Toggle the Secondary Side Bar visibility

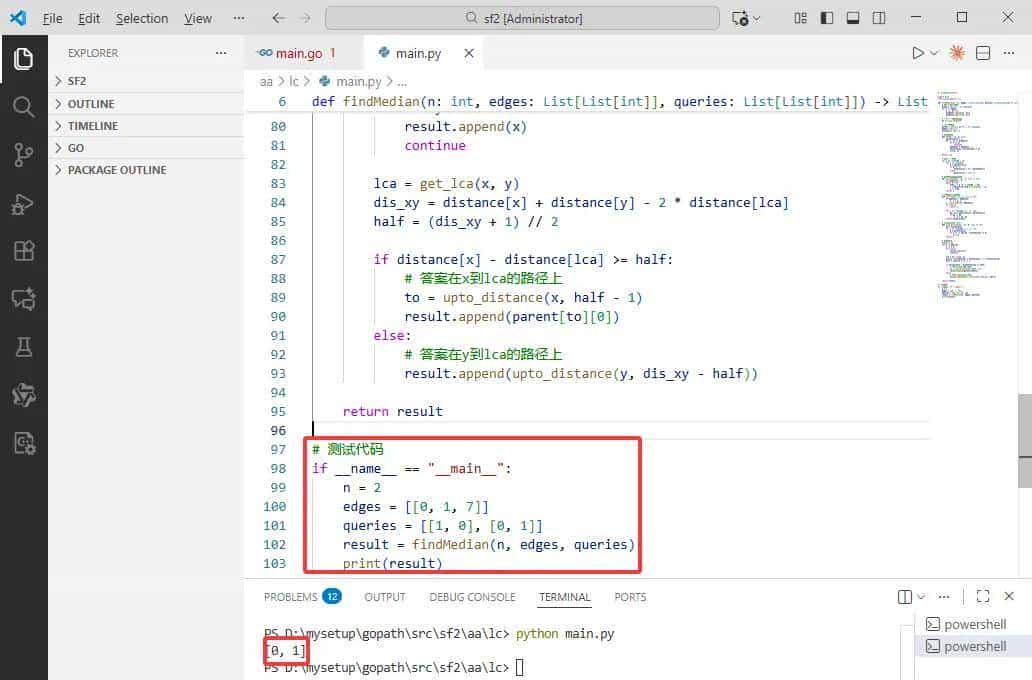[x=879, y=18]
